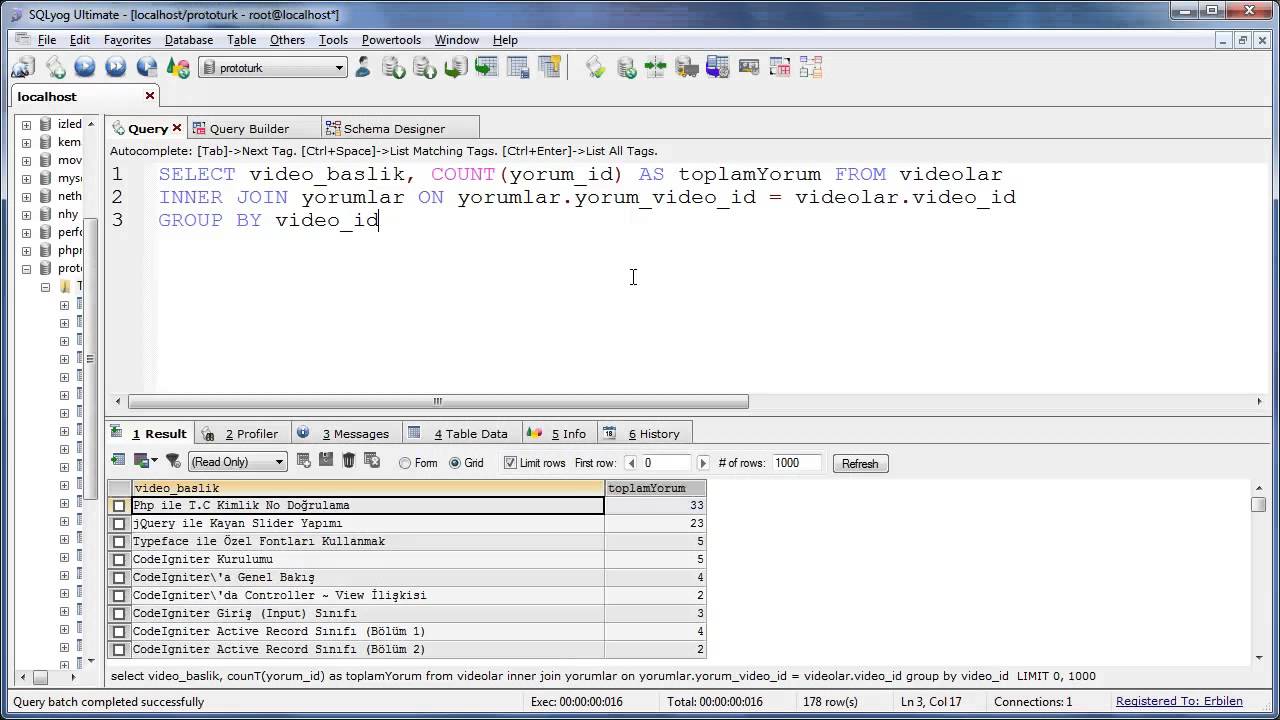
Task: Close the localhost connection tab
Action: (150, 96)
